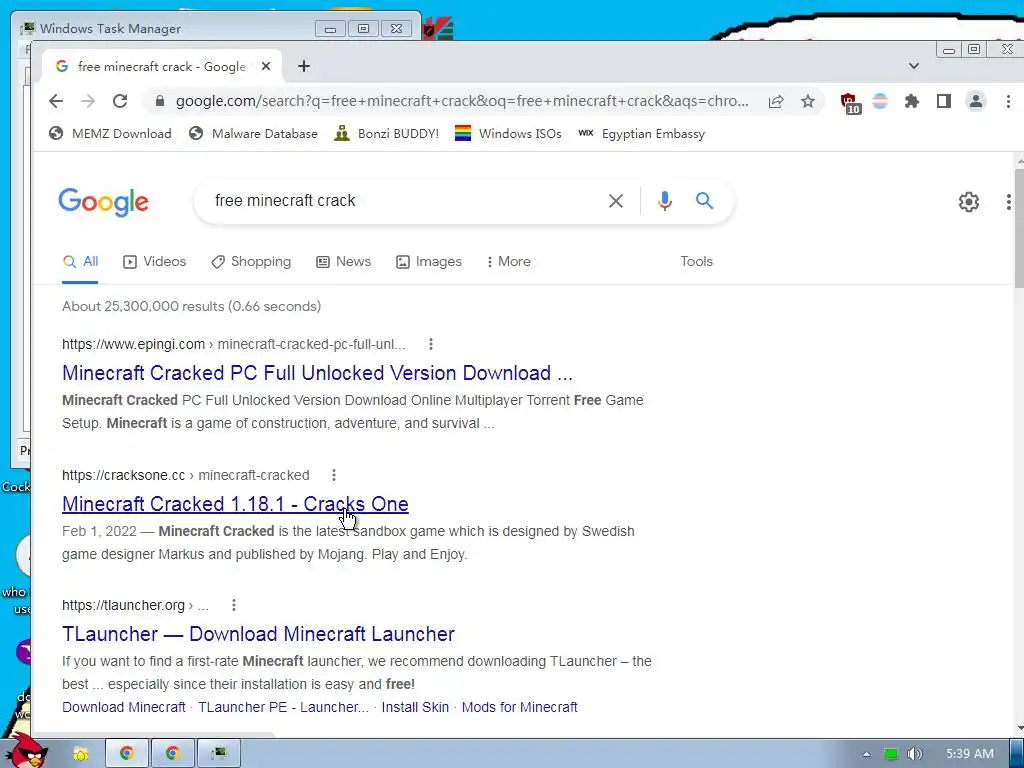The image size is (1024, 768).
Task: Open the Malware Database bookmark
Action: [x=253, y=133]
